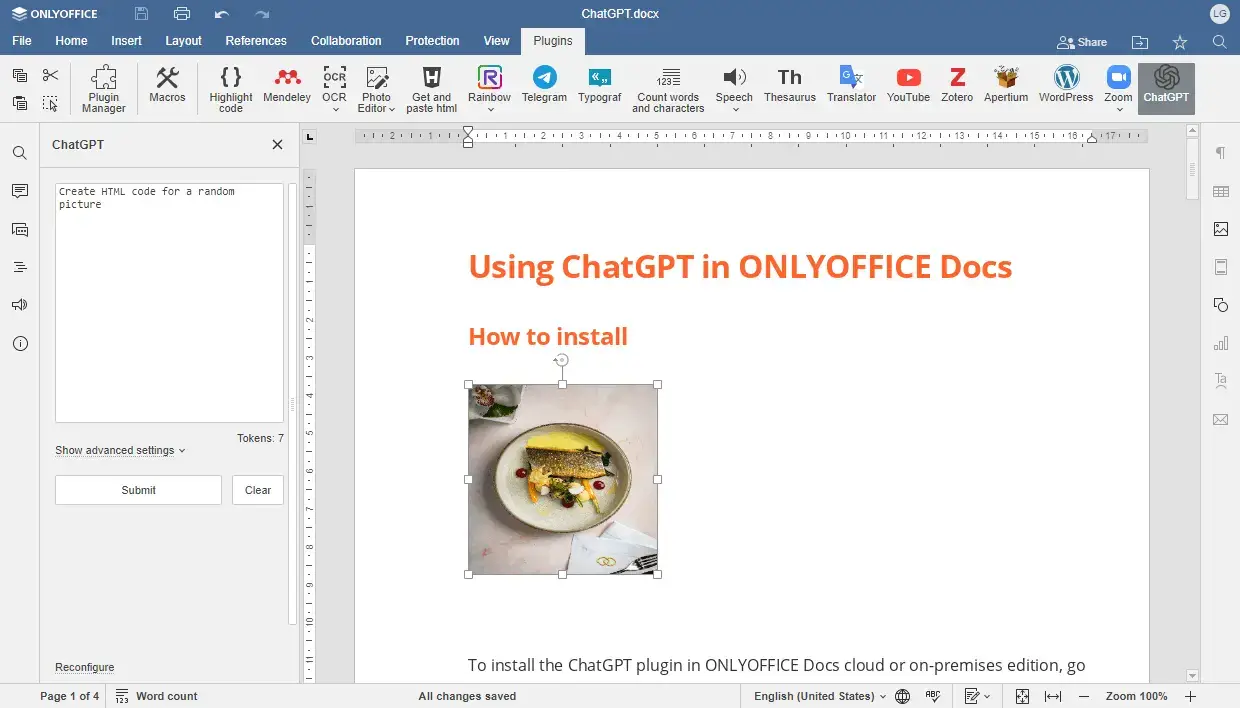Open the Speech plugin
This screenshot has height=708, width=1240.
coord(734,84)
